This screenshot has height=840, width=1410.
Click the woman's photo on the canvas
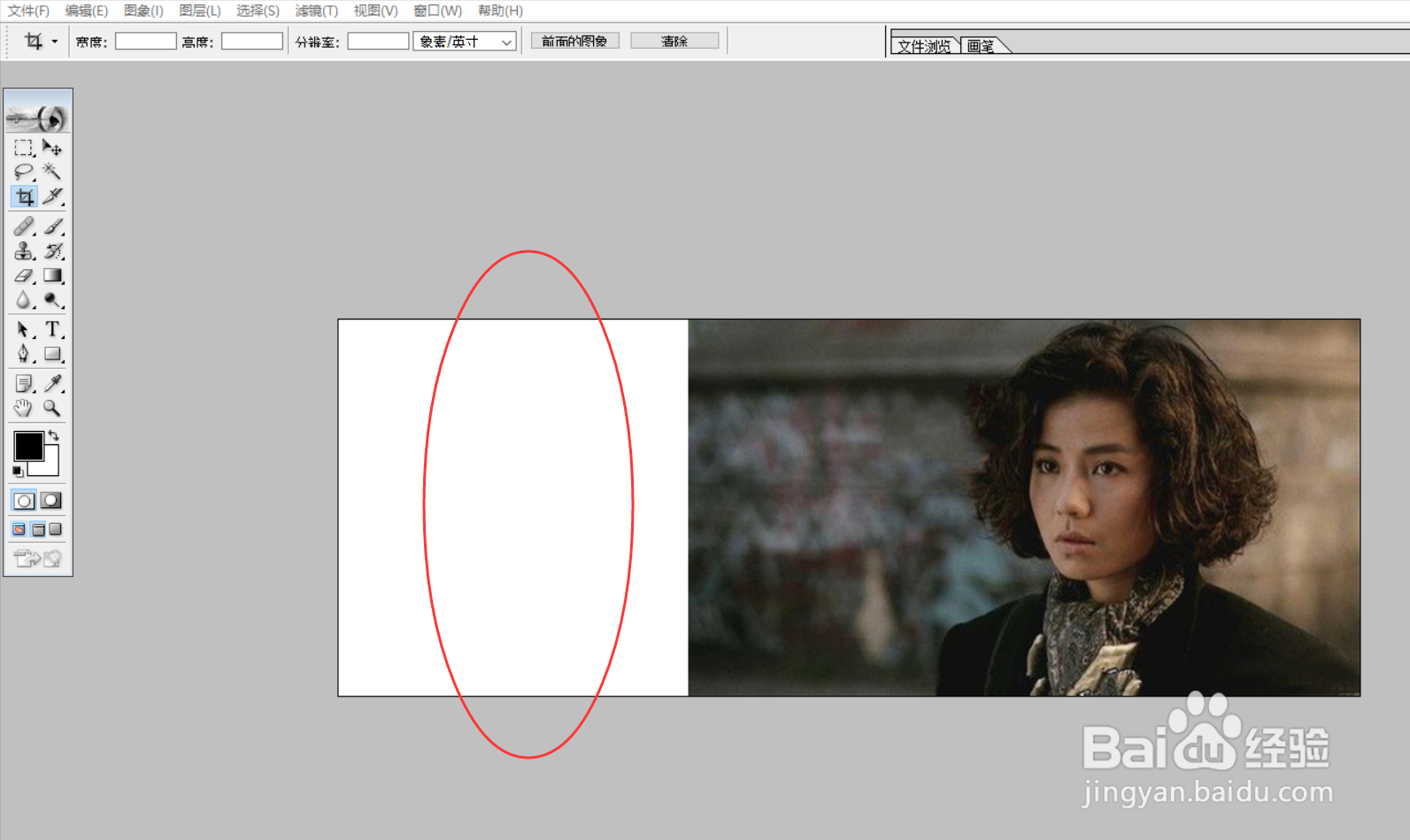[x=1024, y=507]
